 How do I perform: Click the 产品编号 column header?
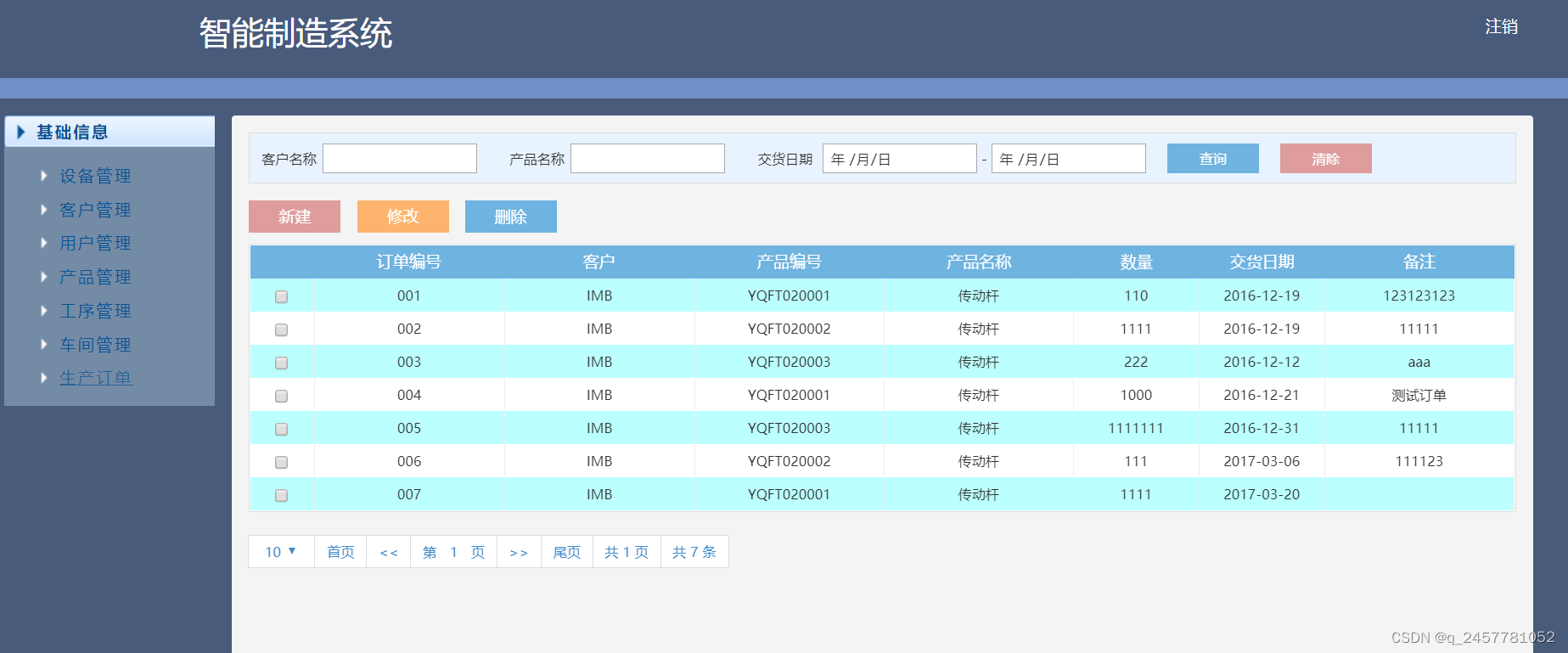click(789, 262)
